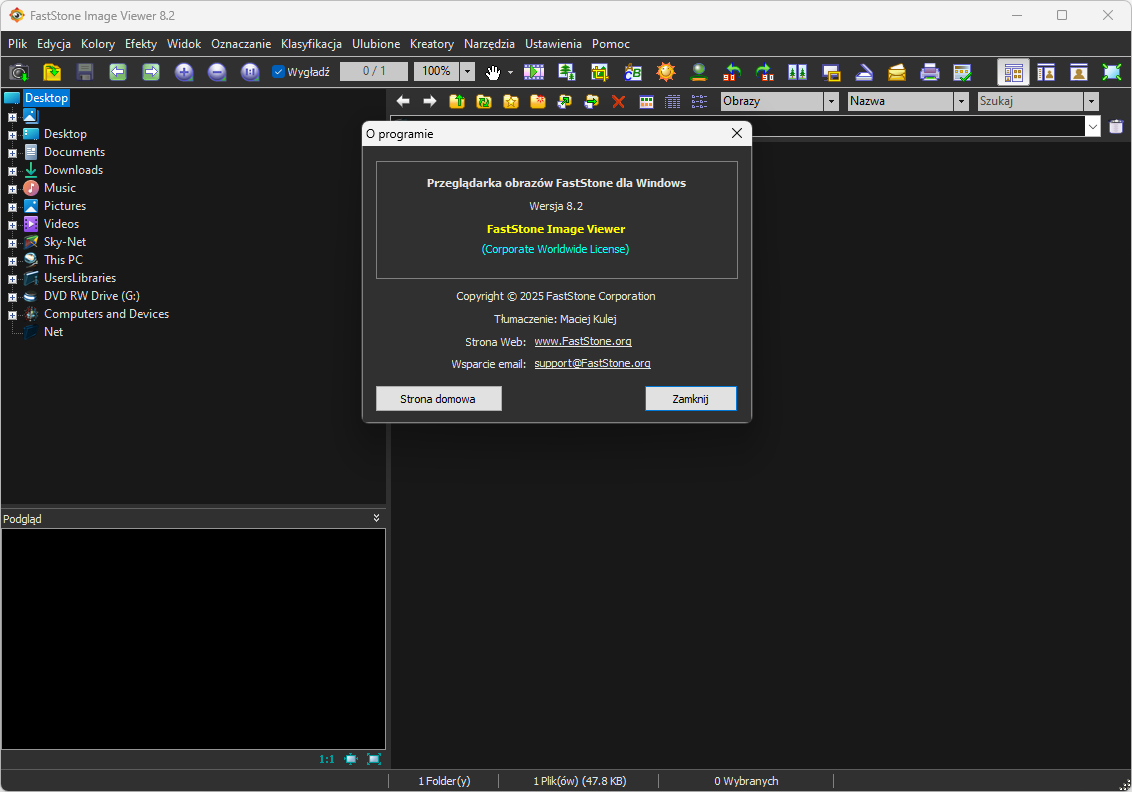The width and height of the screenshot is (1132, 792).
Task: Click the zoom in plus icon
Action: click(x=184, y=71)
